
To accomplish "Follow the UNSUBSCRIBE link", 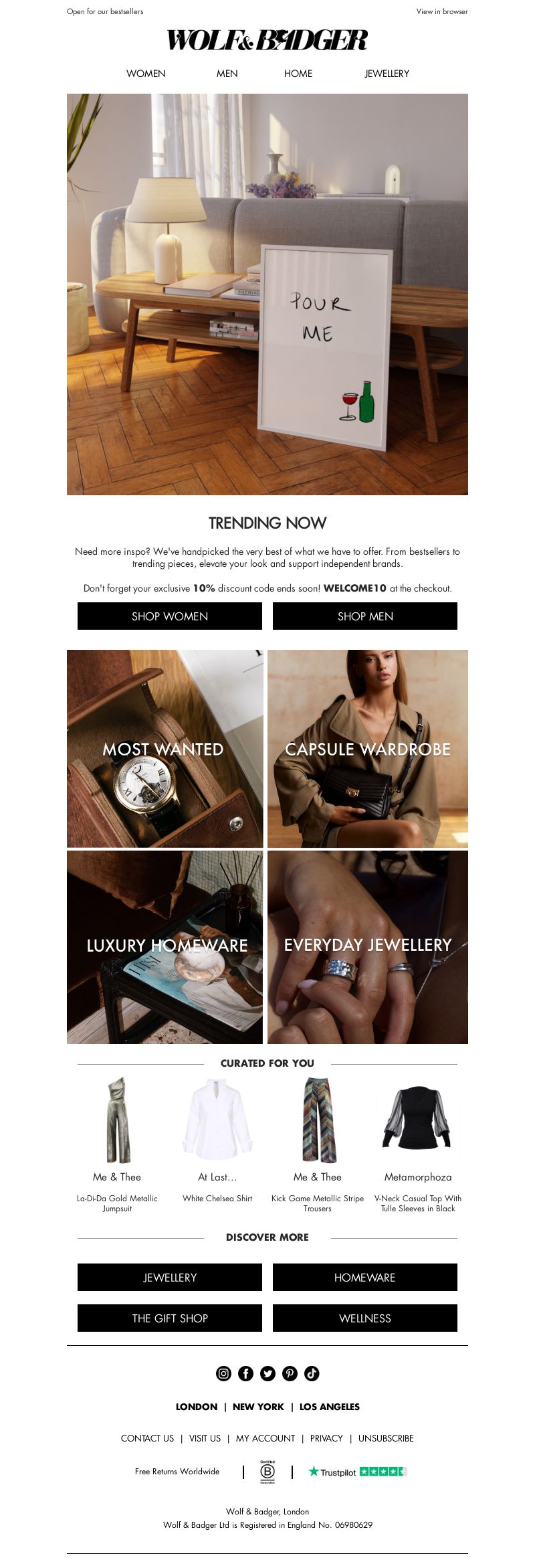I will point(386,1438).
